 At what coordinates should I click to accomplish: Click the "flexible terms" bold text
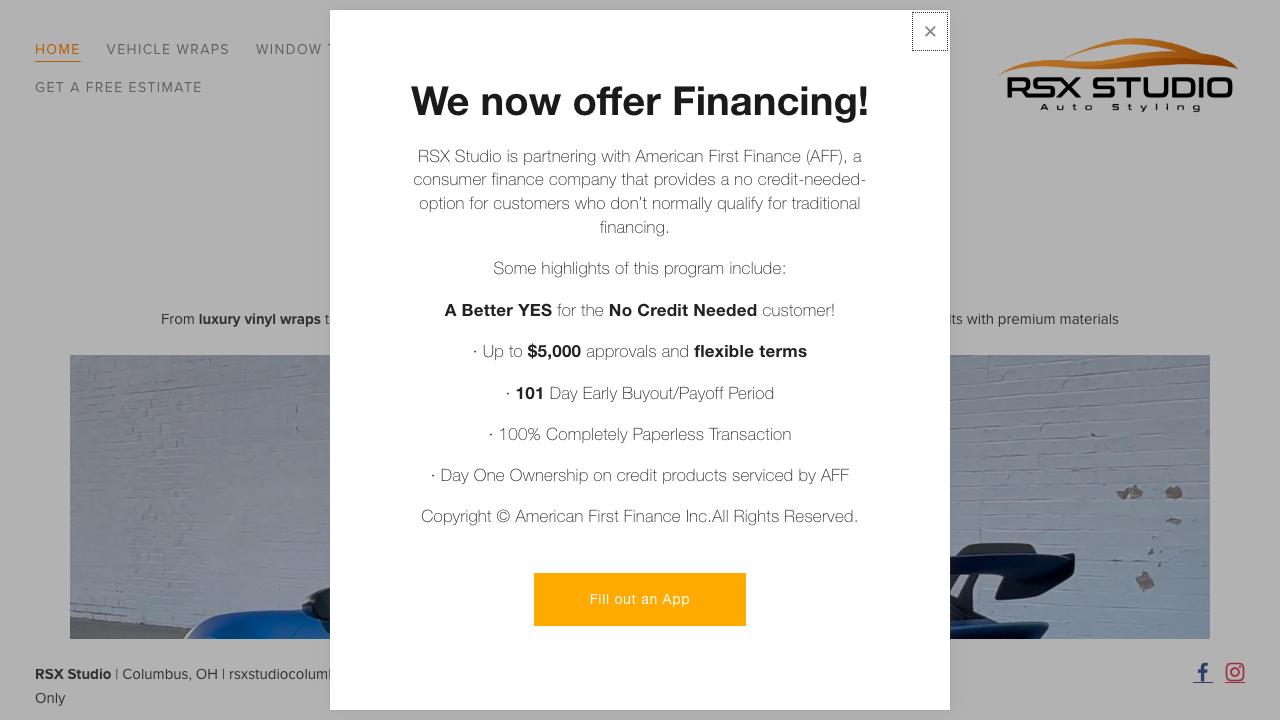750,351
